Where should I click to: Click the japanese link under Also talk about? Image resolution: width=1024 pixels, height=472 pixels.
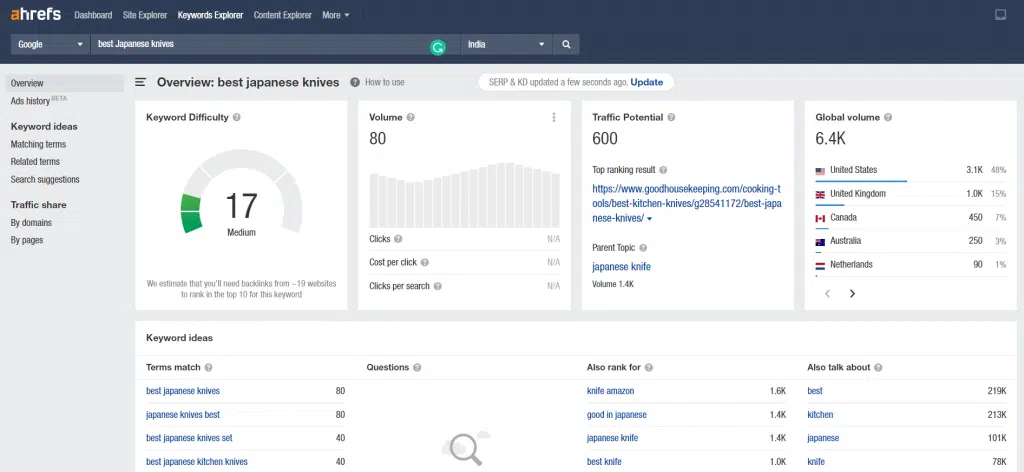[x=823, y=438]
